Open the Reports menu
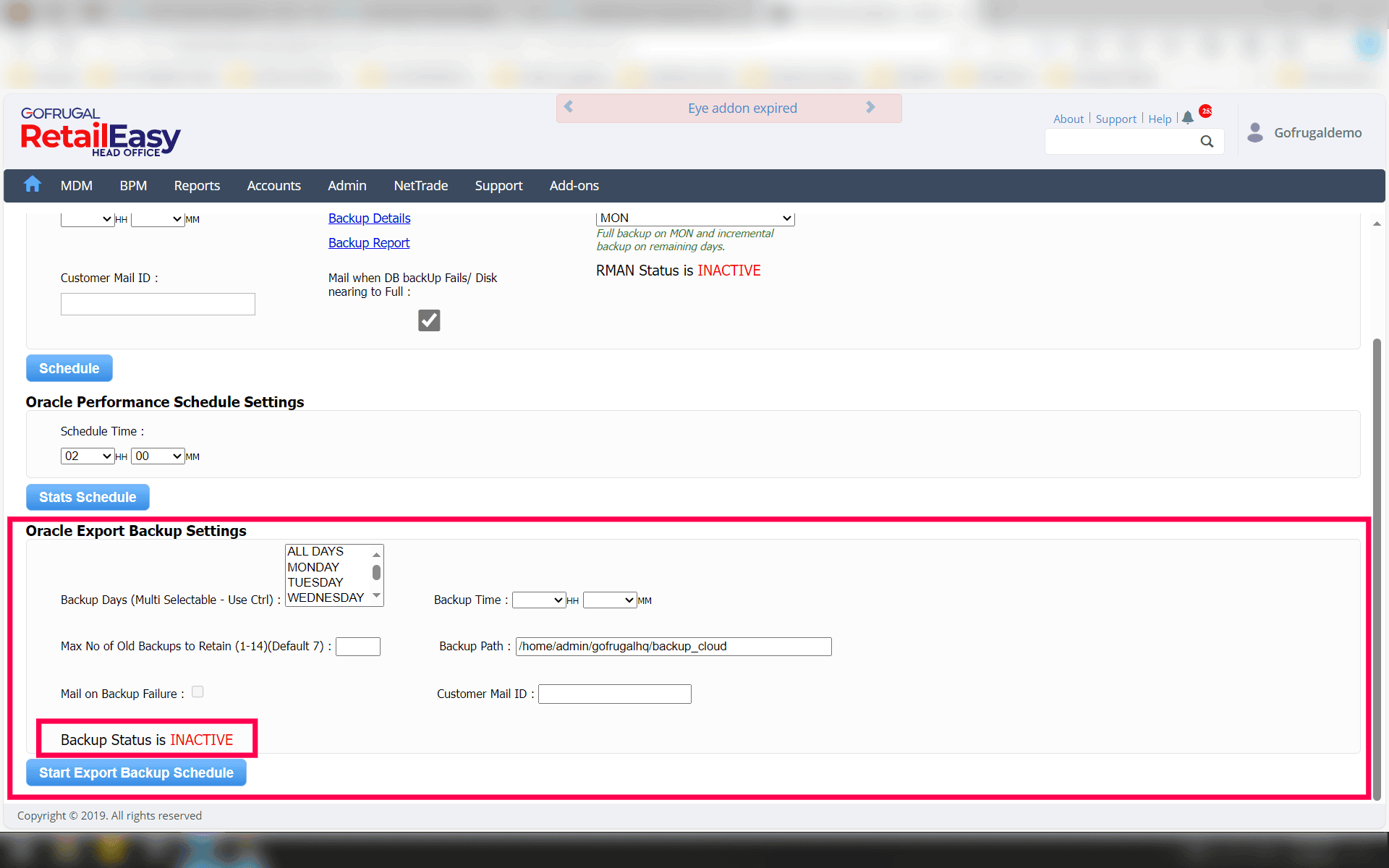Viewport: 1389px width, 868px height. [x=197, y=186]
